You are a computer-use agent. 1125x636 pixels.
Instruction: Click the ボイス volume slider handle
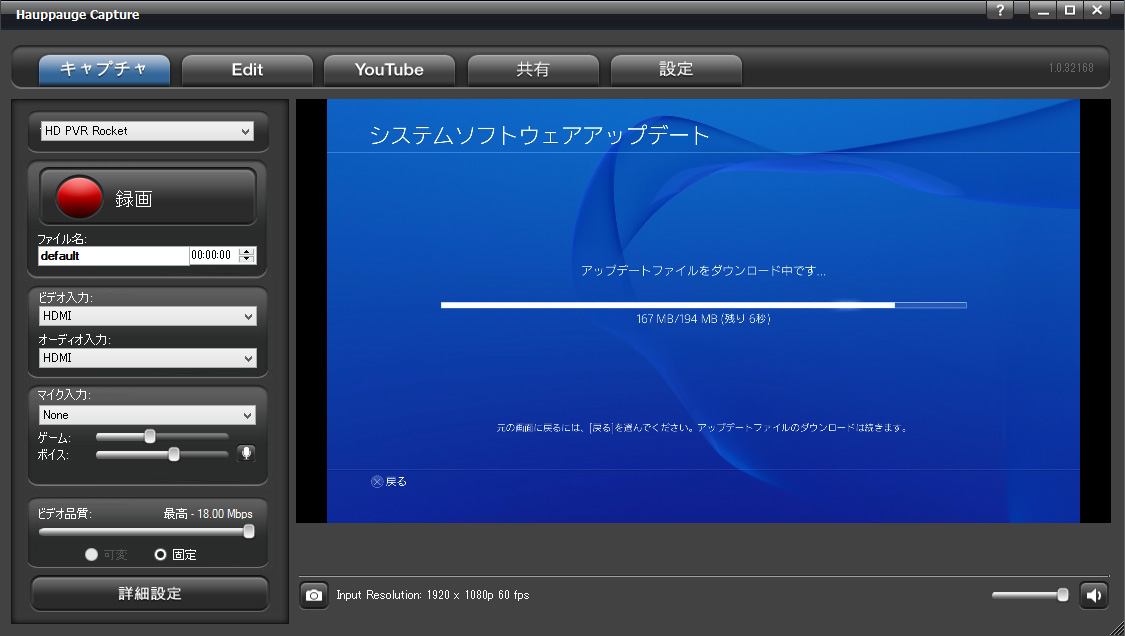174,454
